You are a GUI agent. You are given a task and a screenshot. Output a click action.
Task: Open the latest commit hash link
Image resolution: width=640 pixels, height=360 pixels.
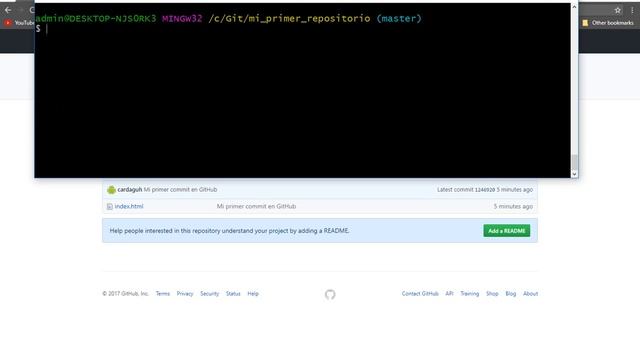(484, 190)
